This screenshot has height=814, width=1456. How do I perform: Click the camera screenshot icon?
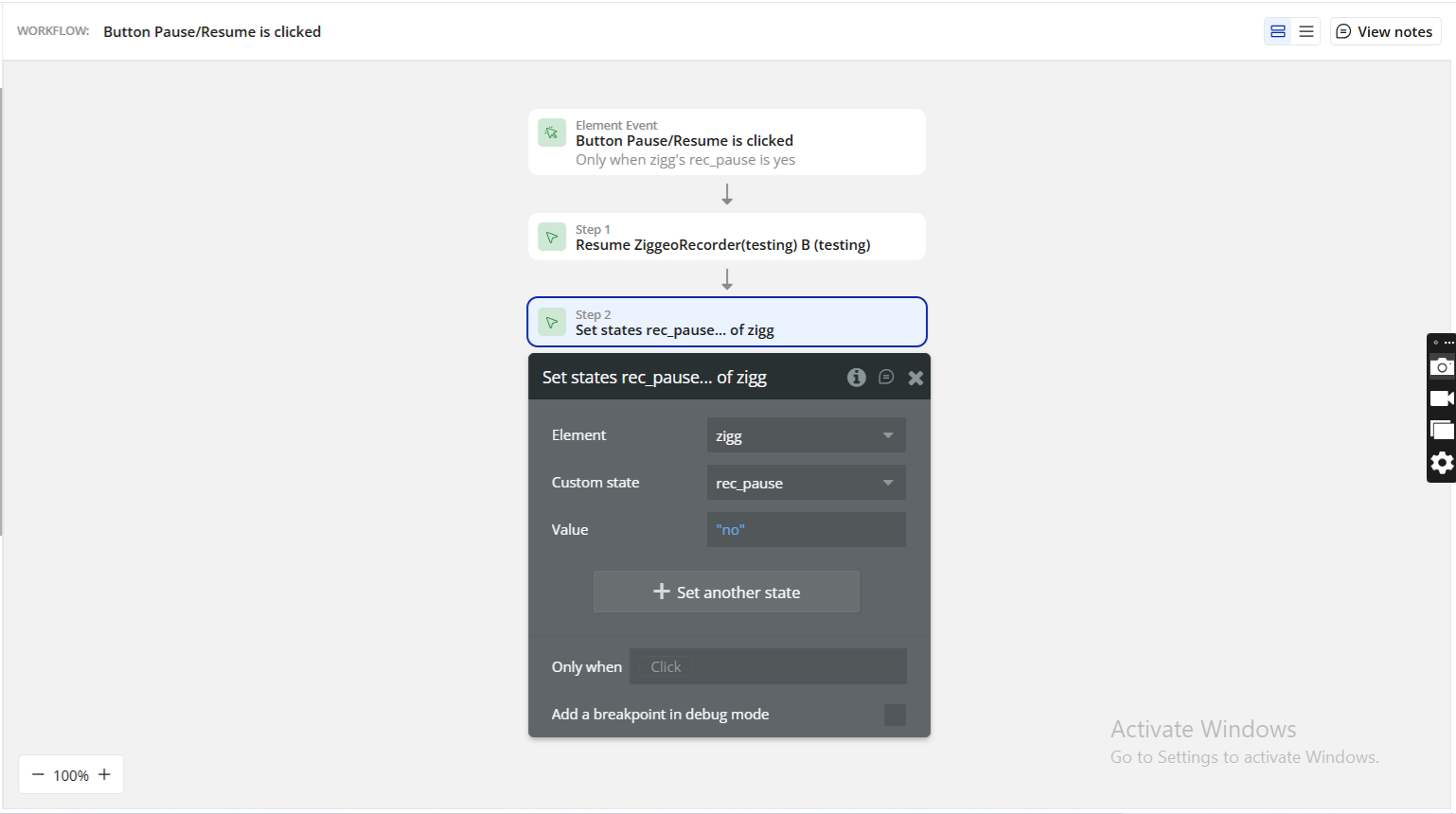click(1441, 366)
